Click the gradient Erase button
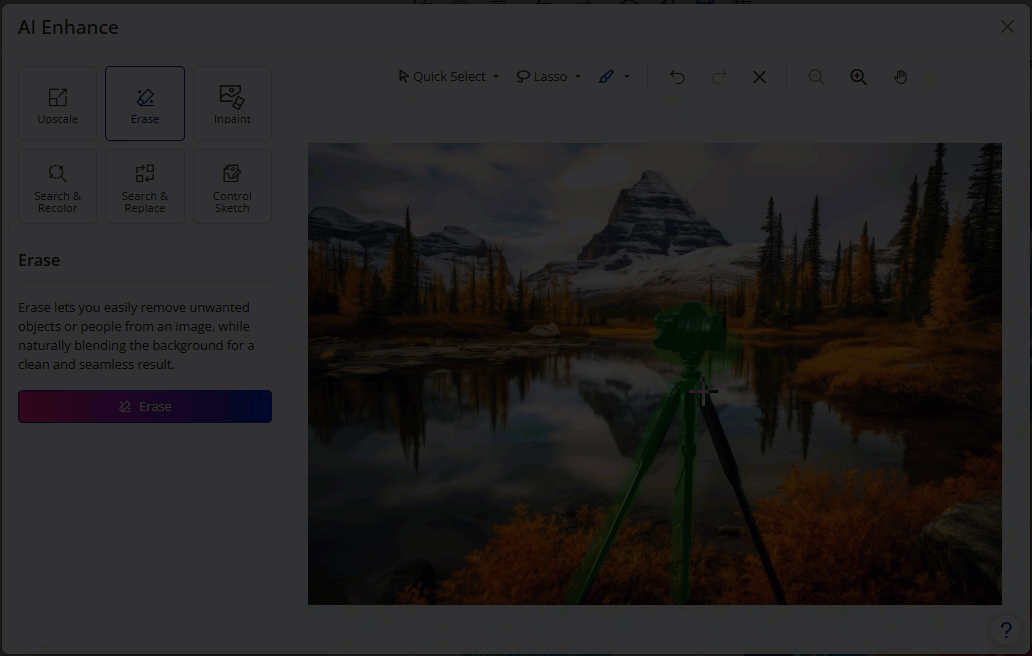 pyautogui.click(x=145, y=407)
